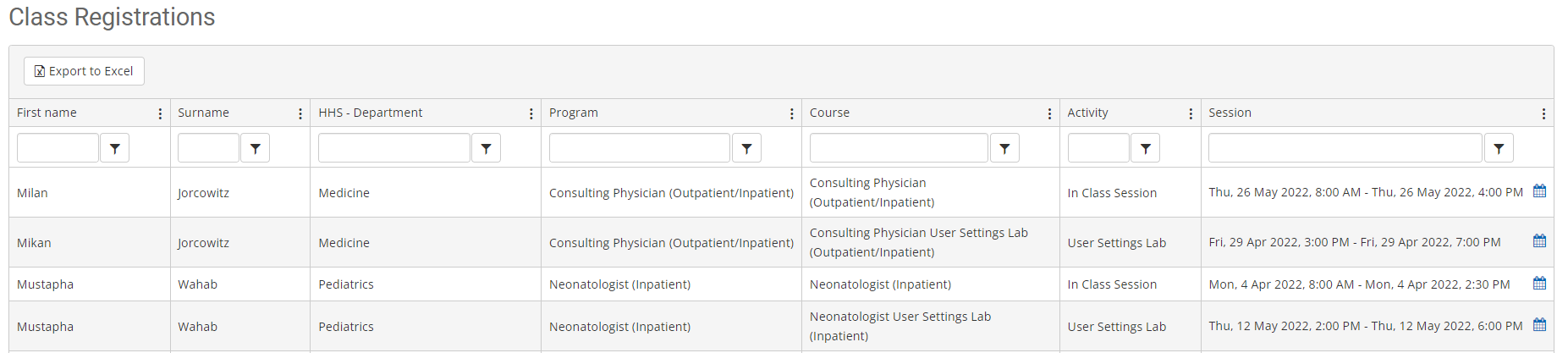Open the Program column options menu

coord(792,113)
